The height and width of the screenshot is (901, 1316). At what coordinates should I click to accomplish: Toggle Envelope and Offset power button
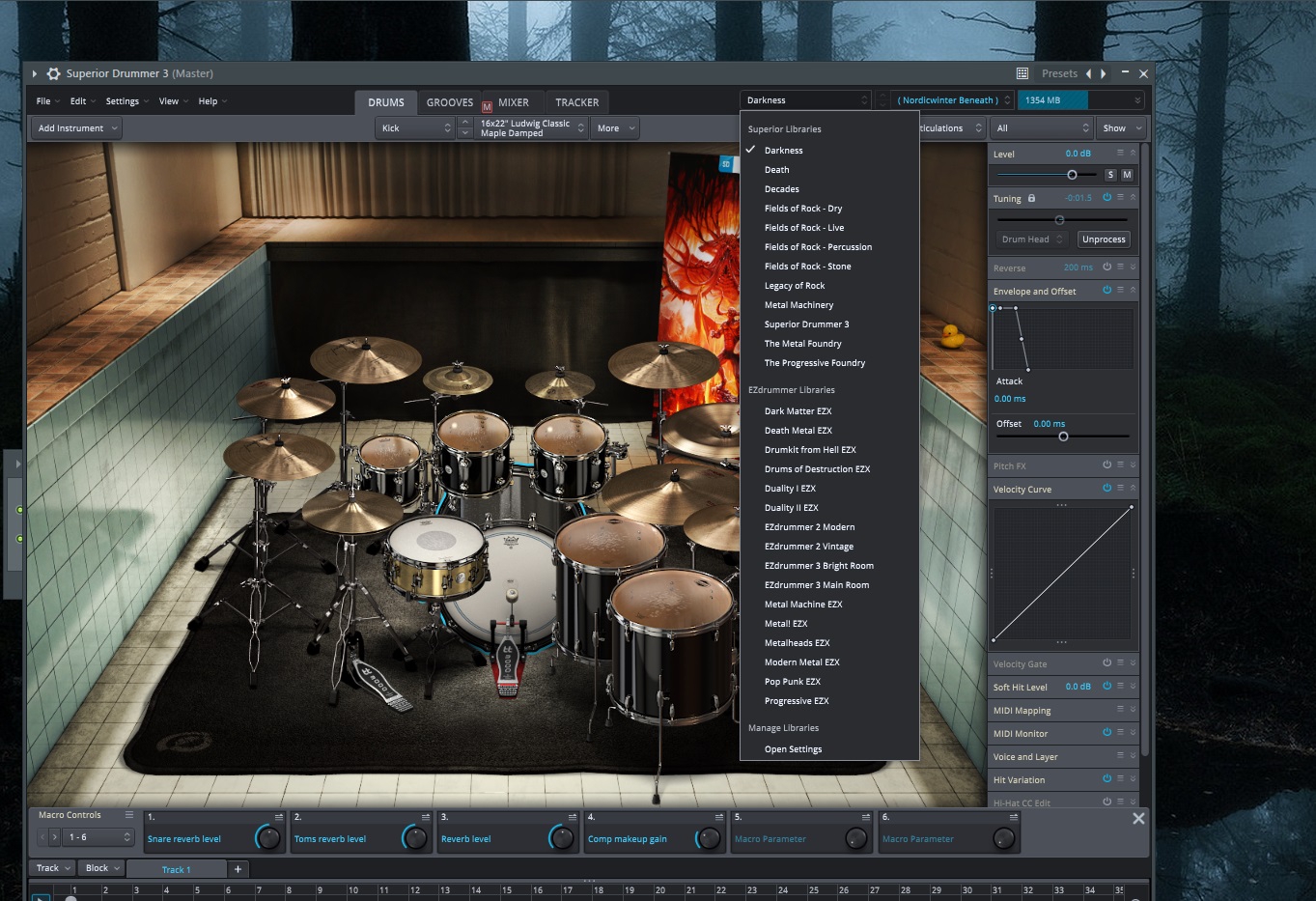pos(1106,290)
